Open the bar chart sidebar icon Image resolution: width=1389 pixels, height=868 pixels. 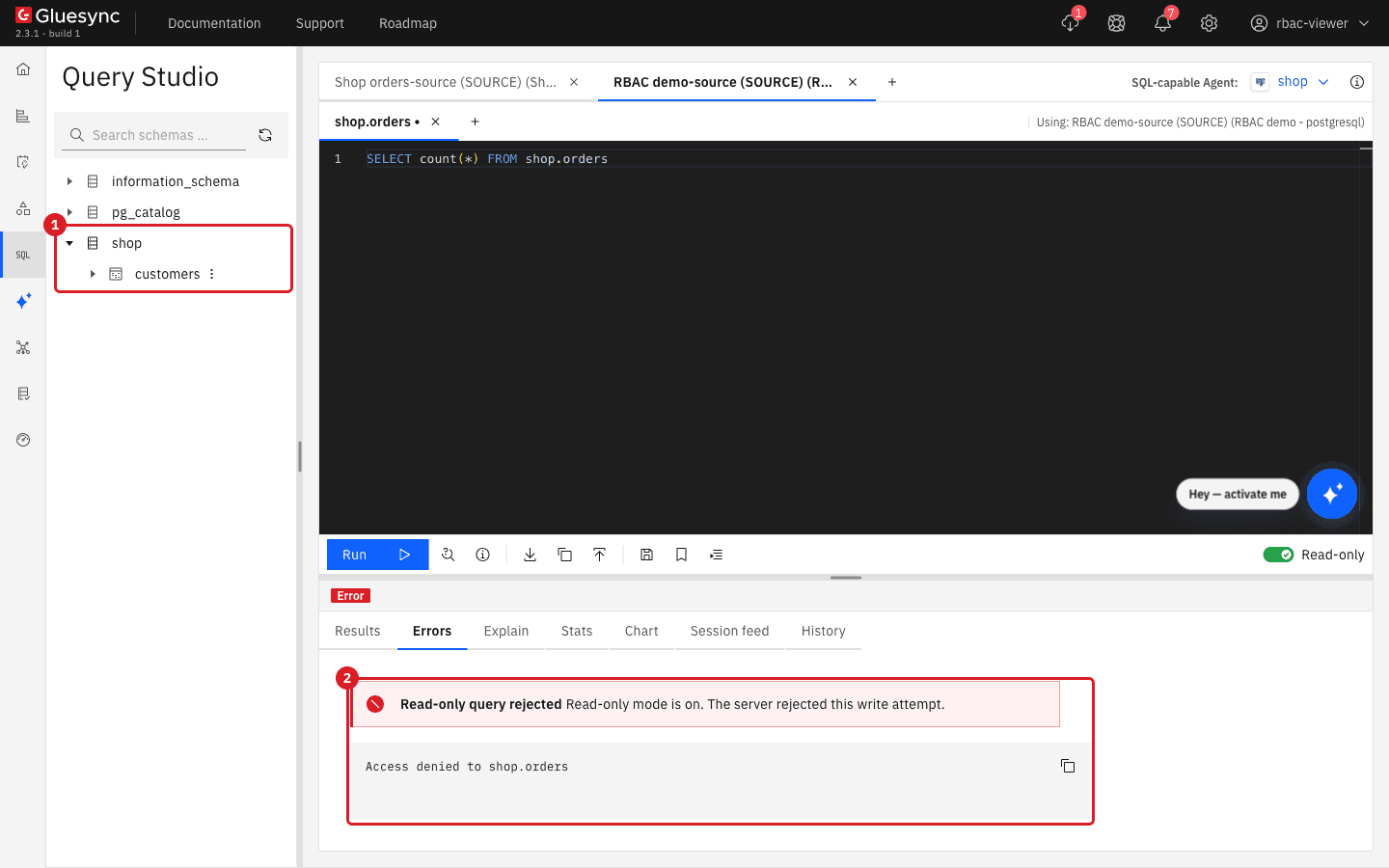pyautogui.click(x=23, y=116)
